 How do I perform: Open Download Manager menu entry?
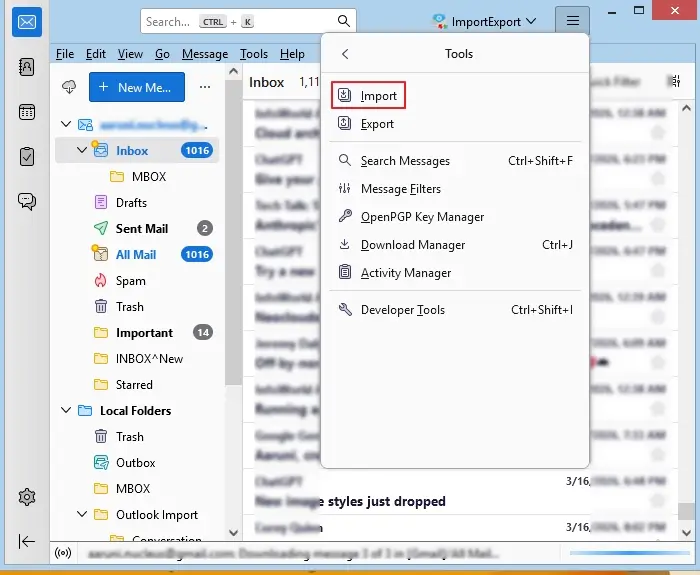455,245
